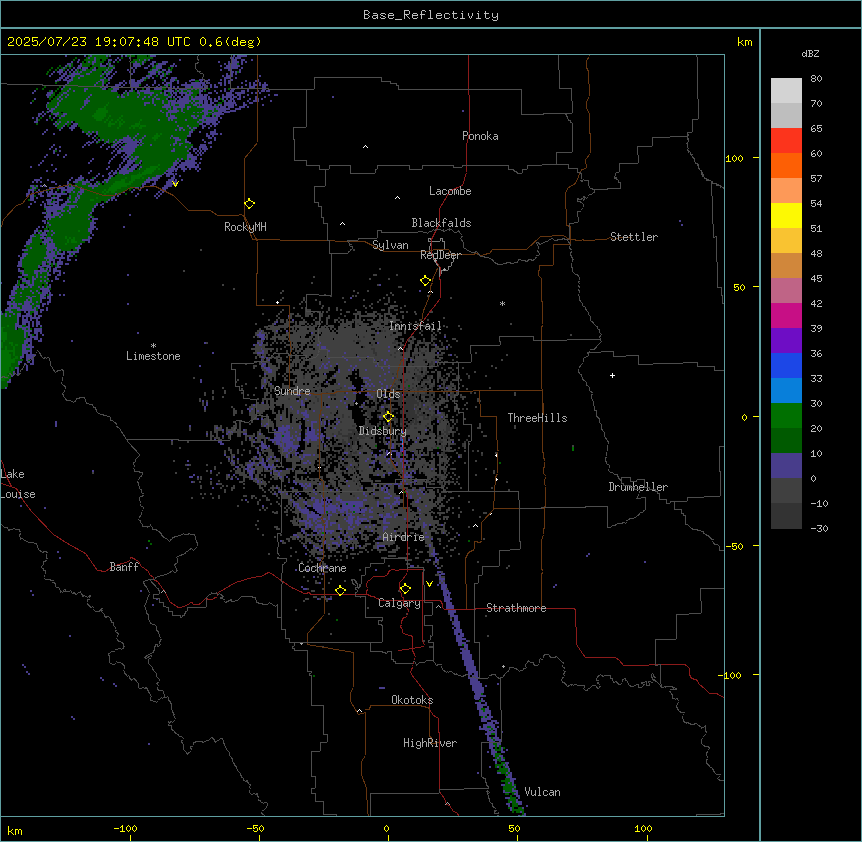Click the white caret marker southwest of Okotoks

pos(360,711)
